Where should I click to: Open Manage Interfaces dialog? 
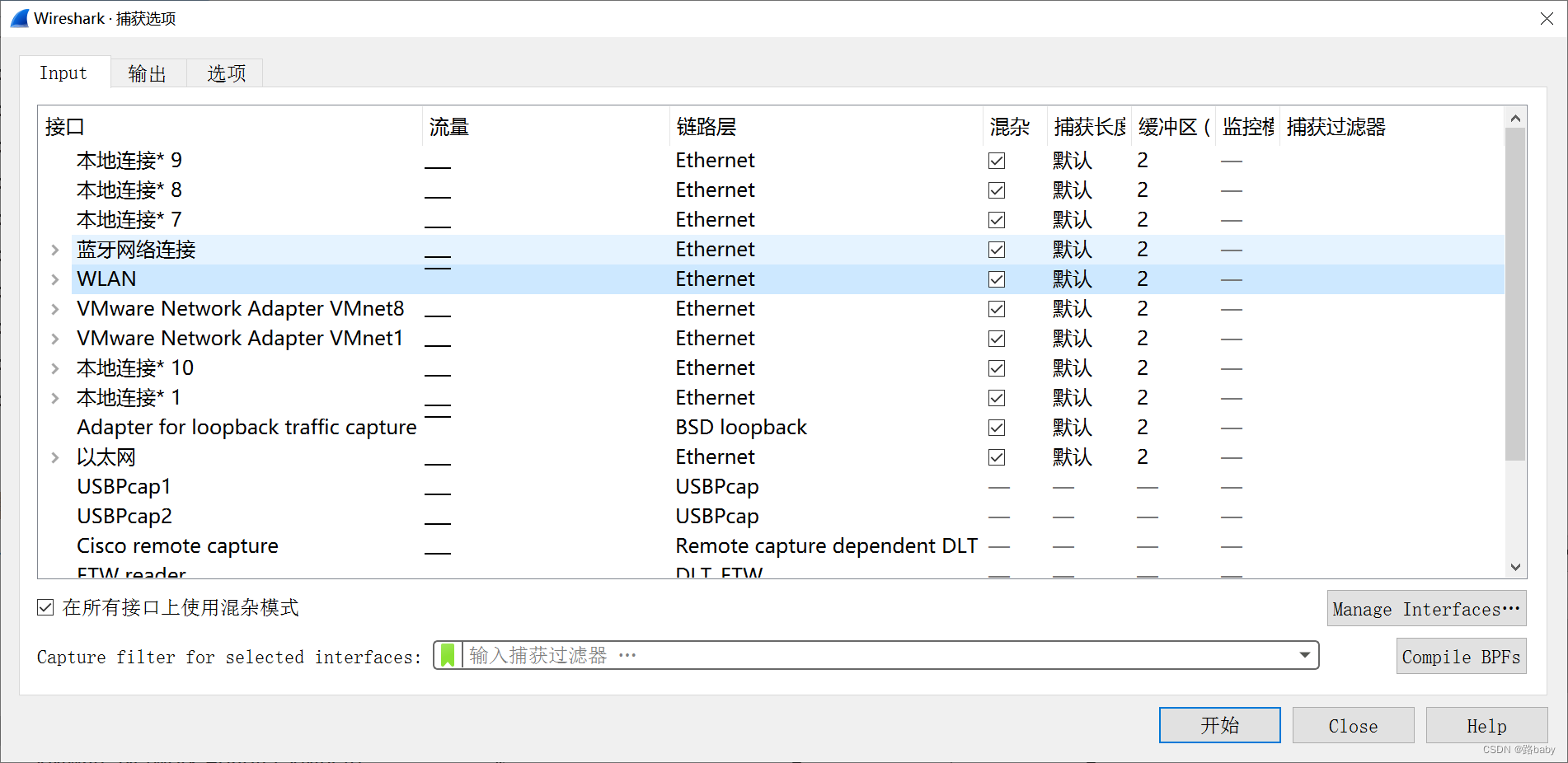1426,609
